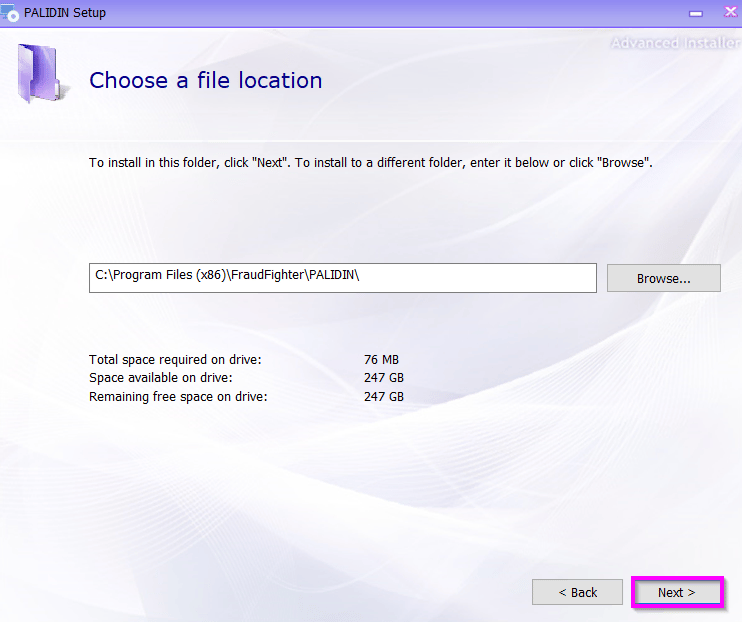Minimize the PALIDIN Setup window
This screenshot has height=622, width=742.
pos(696,13)
